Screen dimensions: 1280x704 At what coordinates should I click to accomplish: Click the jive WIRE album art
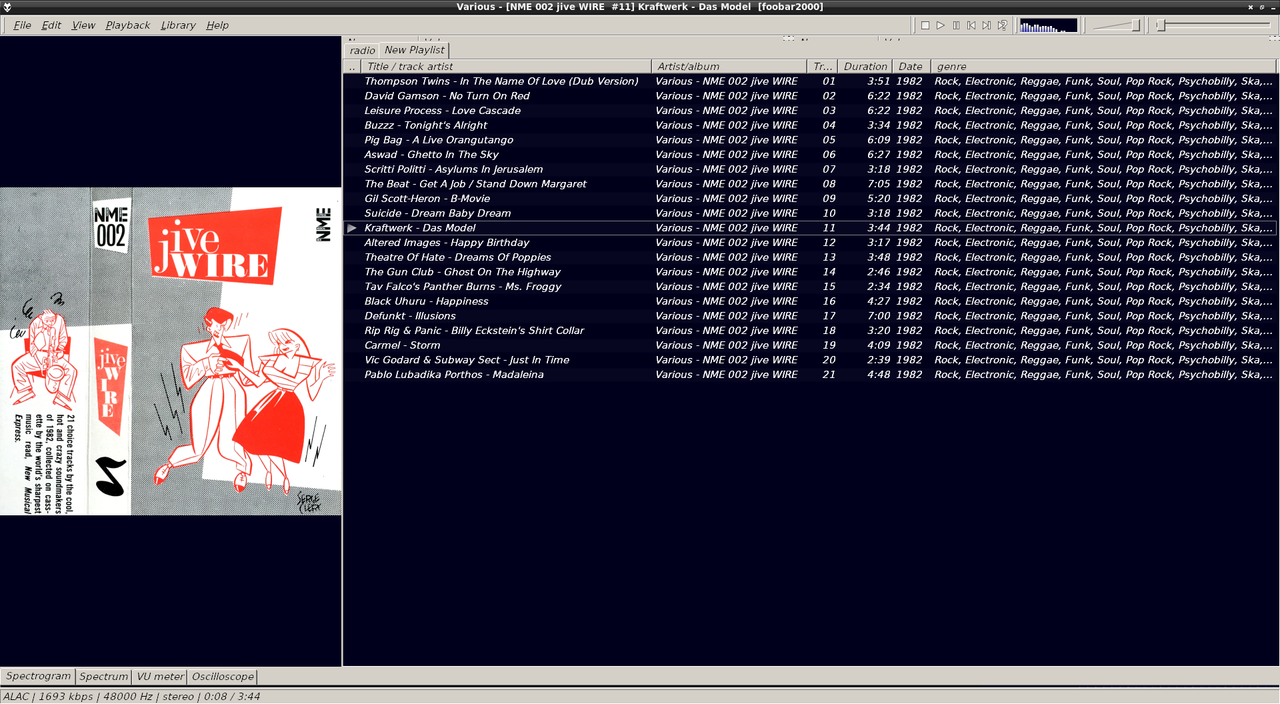coord(171,351)
